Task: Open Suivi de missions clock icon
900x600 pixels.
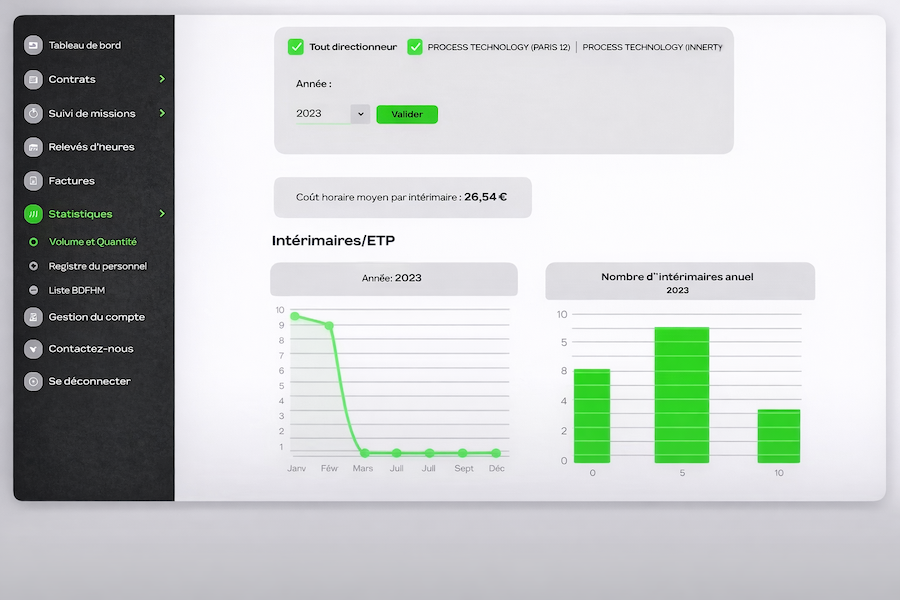Action: tap(33, 113)
